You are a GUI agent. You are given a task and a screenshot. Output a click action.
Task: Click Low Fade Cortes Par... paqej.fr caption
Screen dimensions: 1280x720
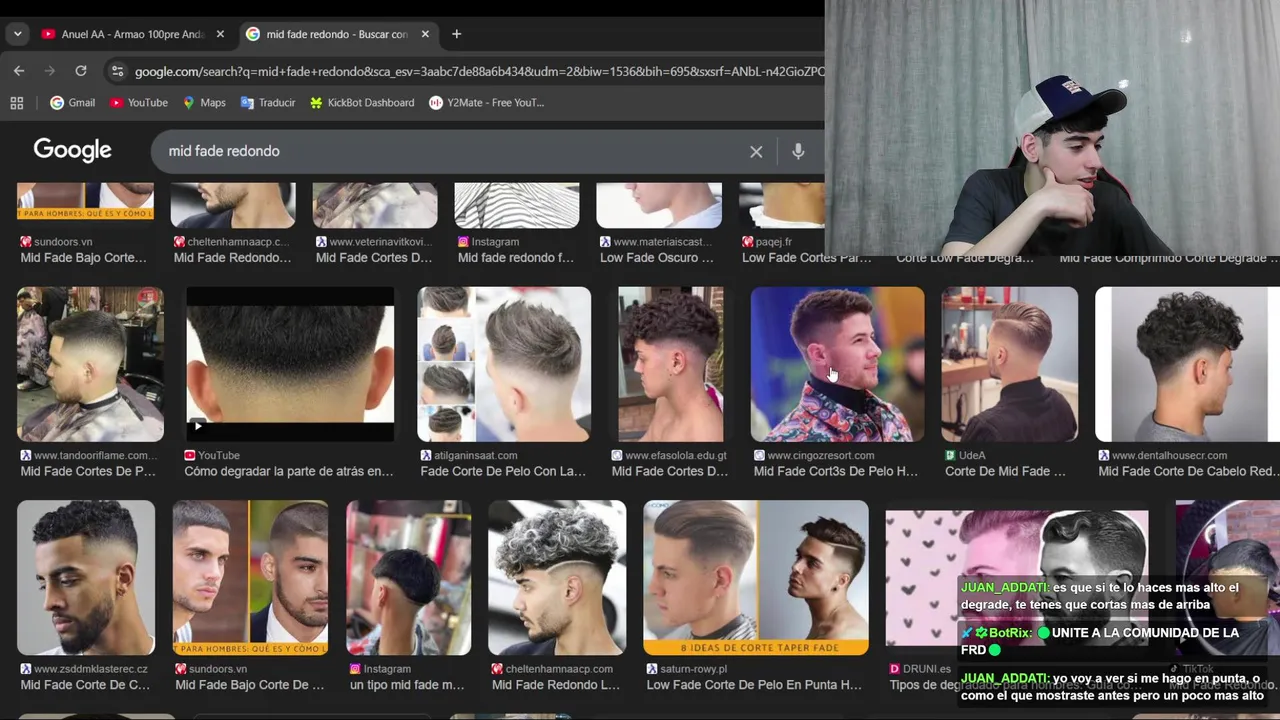pyautogui.click(x=806, y=258)
